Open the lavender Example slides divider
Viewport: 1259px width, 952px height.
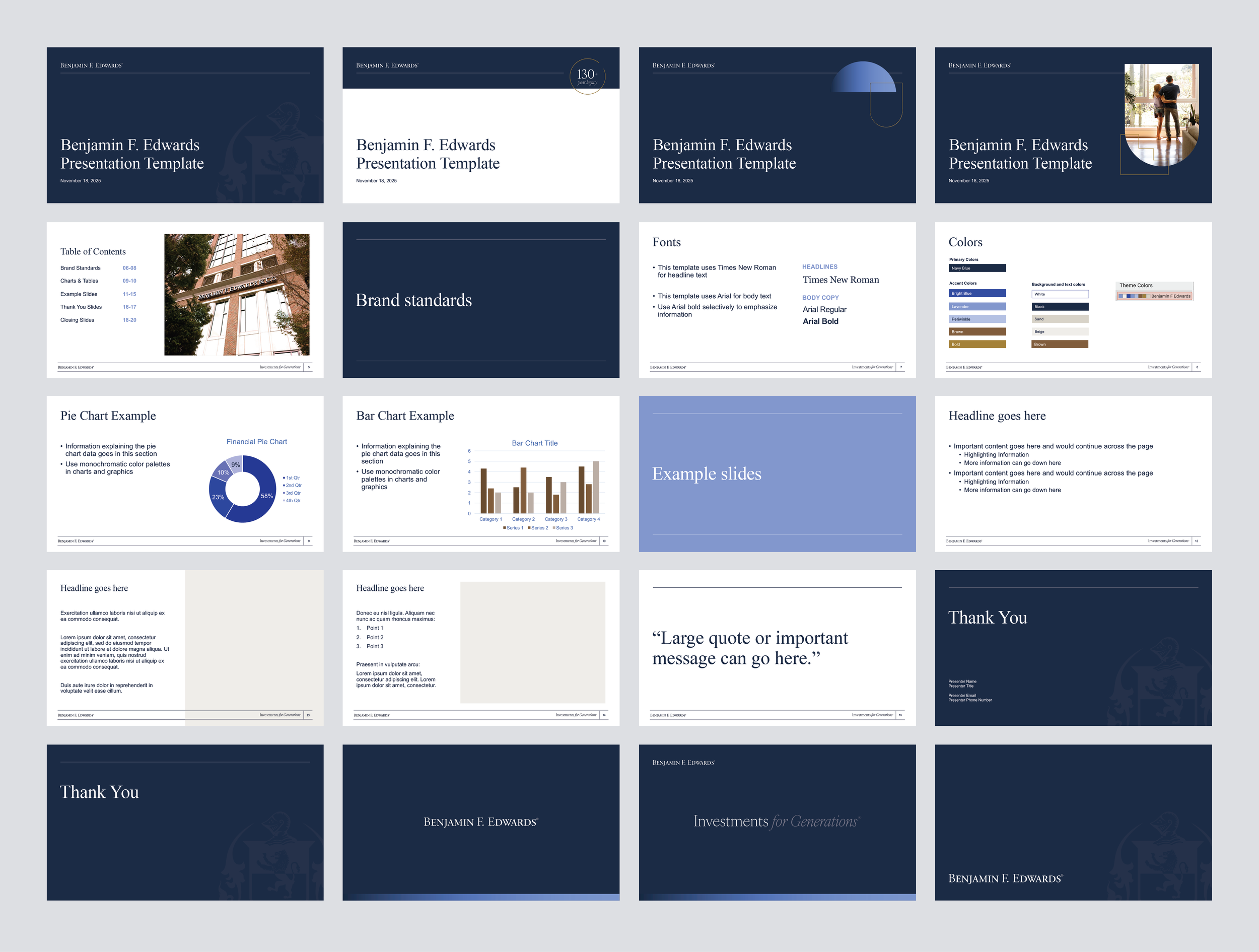pyautogui.click(x=777, y=473)
